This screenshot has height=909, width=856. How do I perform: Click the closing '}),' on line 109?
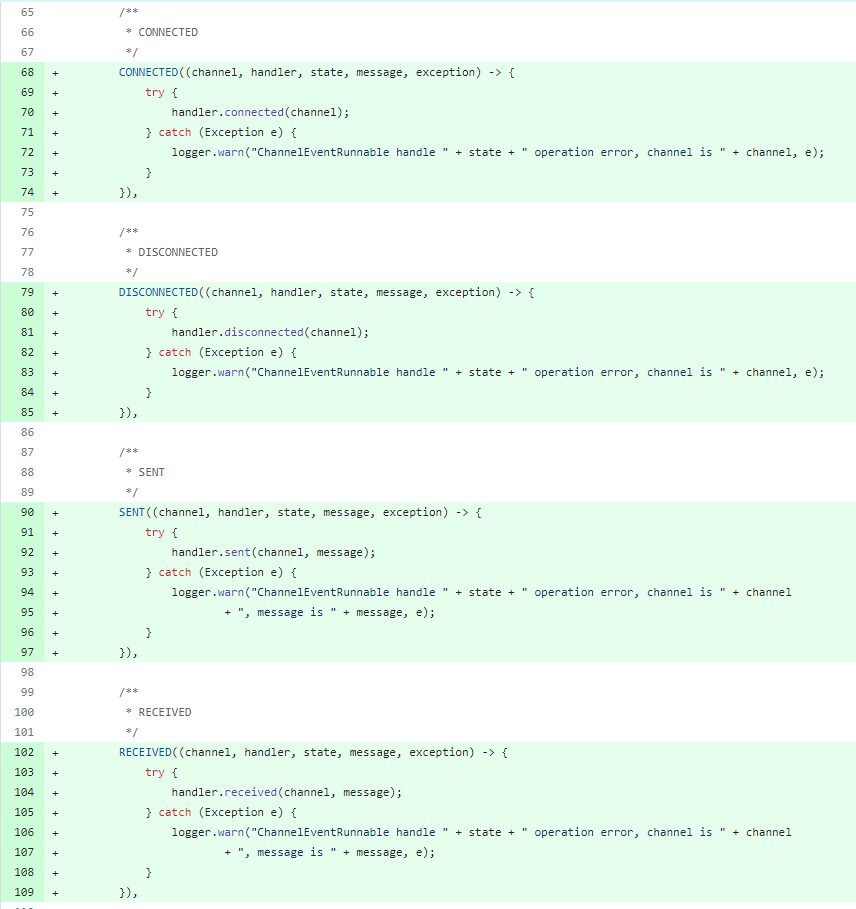128,892
